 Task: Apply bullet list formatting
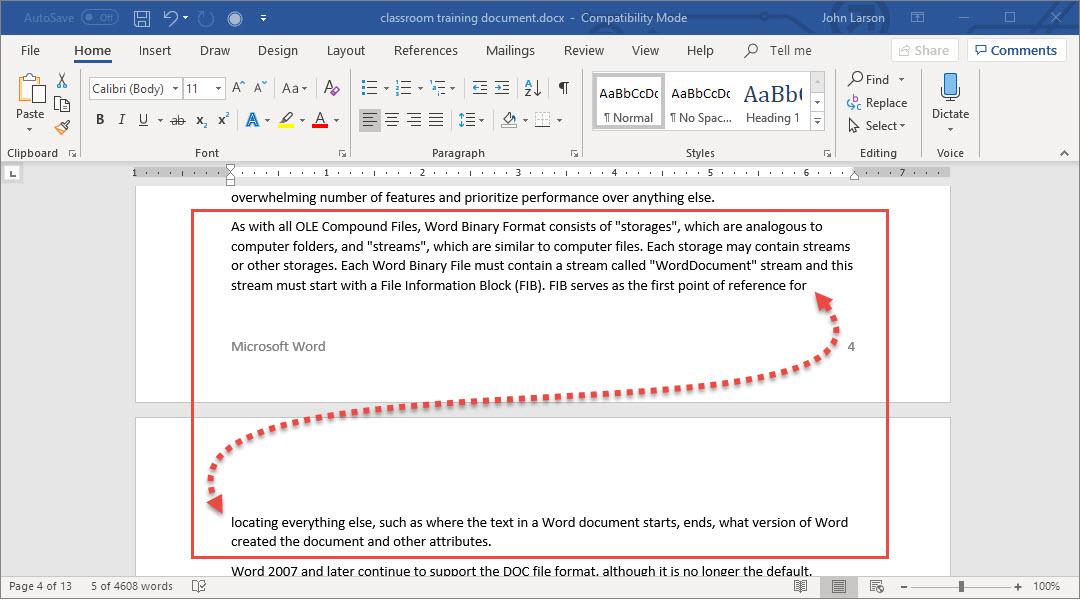point(369,88)
